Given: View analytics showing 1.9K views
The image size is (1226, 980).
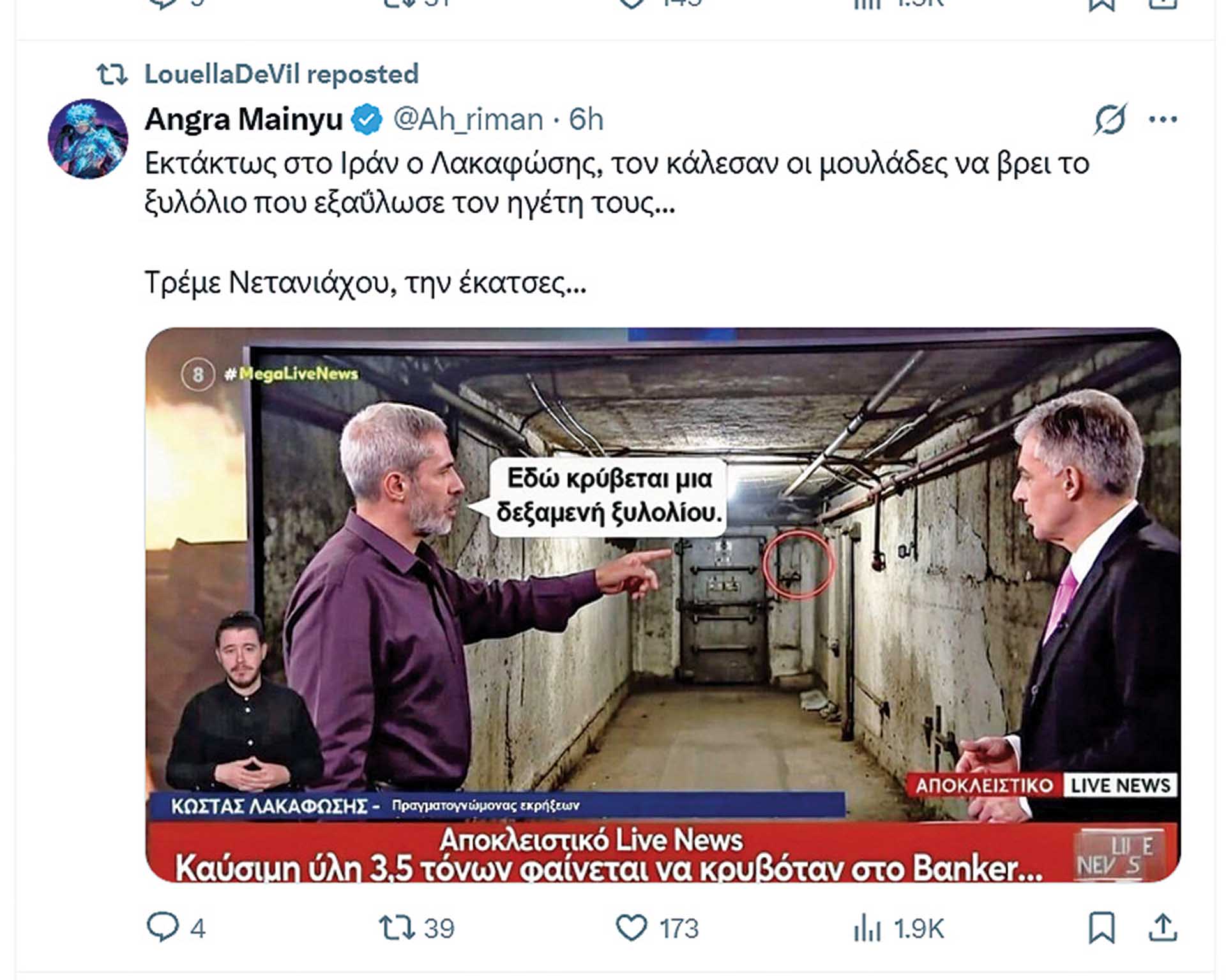Looking at the screenshot, I should click(x=898, y=928).
